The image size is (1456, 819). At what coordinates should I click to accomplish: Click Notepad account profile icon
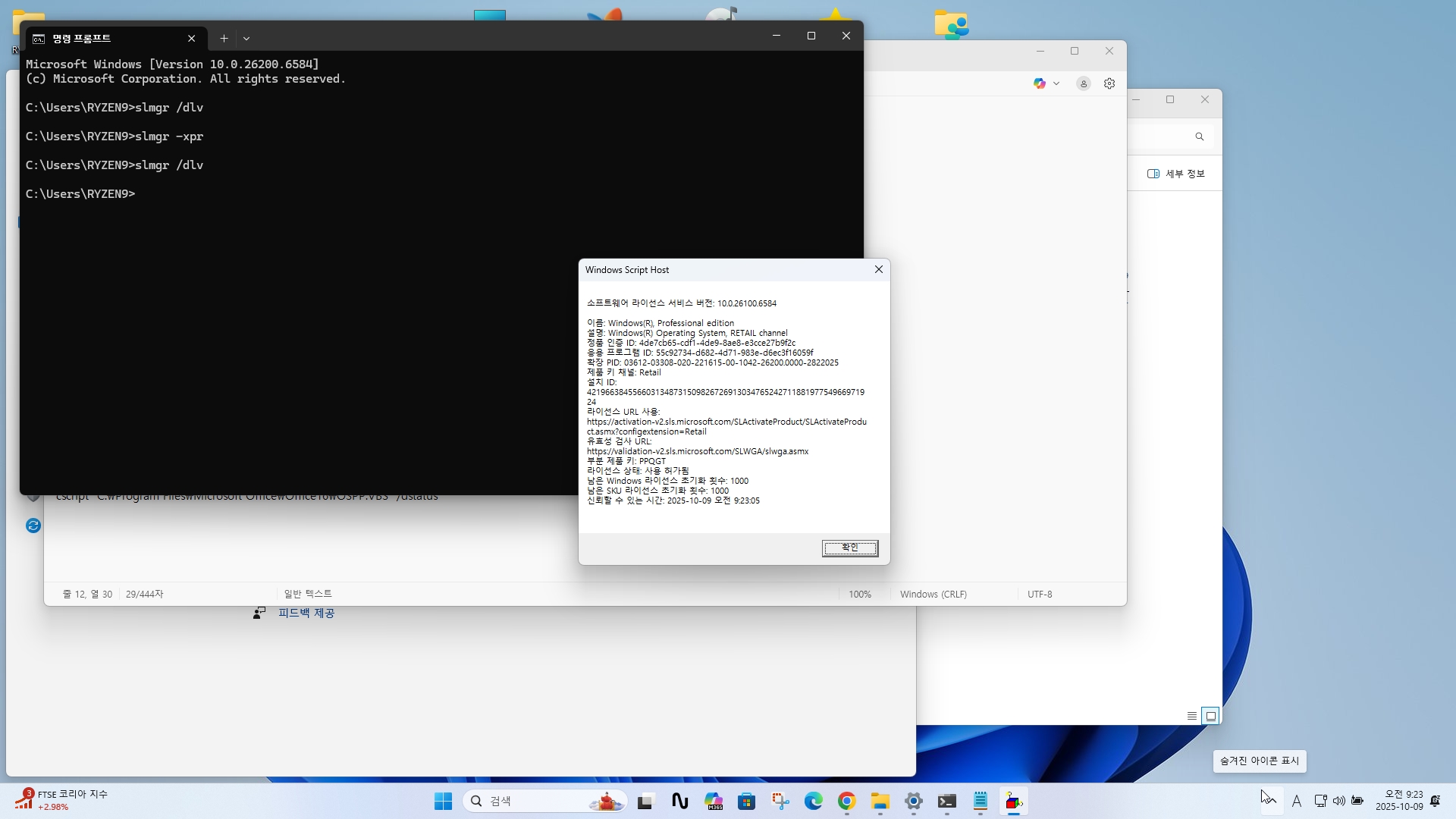point(1084,83)
